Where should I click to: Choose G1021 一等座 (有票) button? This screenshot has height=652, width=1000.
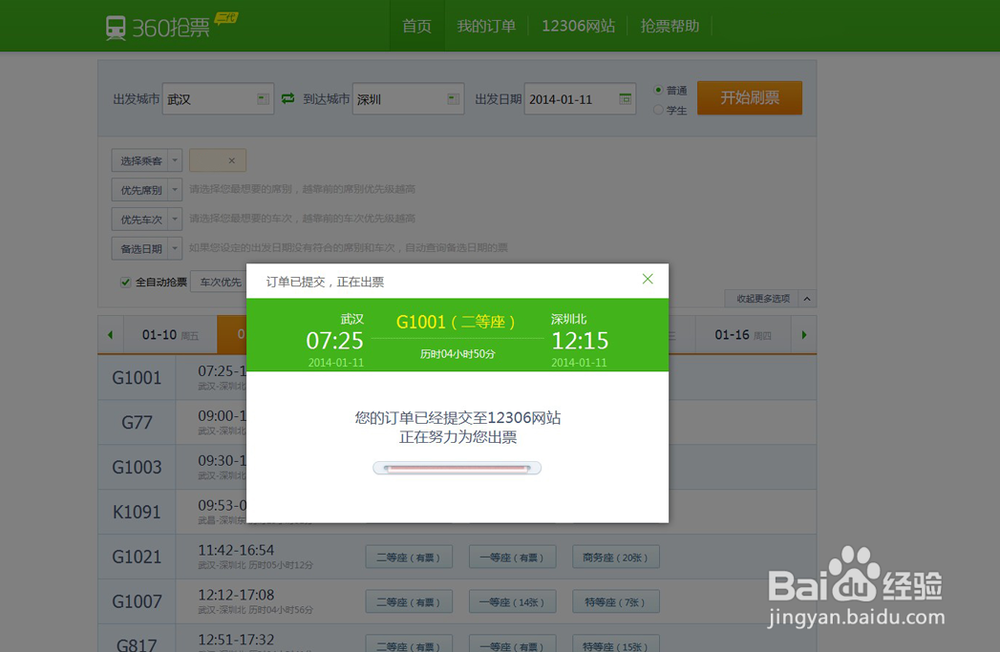point(512,557)
